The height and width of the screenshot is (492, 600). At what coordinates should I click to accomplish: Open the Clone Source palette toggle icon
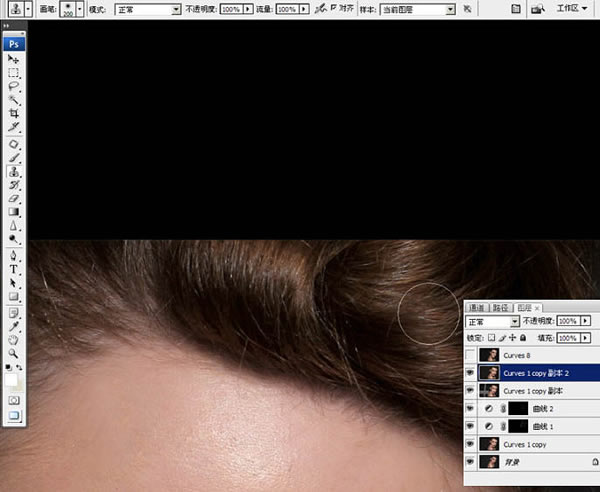[x=516, y=9]
